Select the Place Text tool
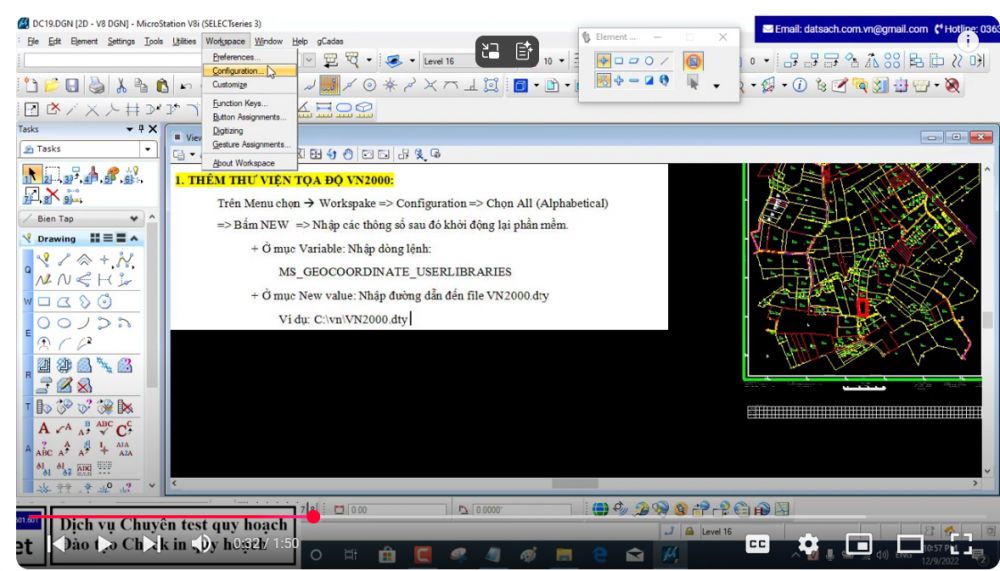1000x571 pixels. click(46, 429)
